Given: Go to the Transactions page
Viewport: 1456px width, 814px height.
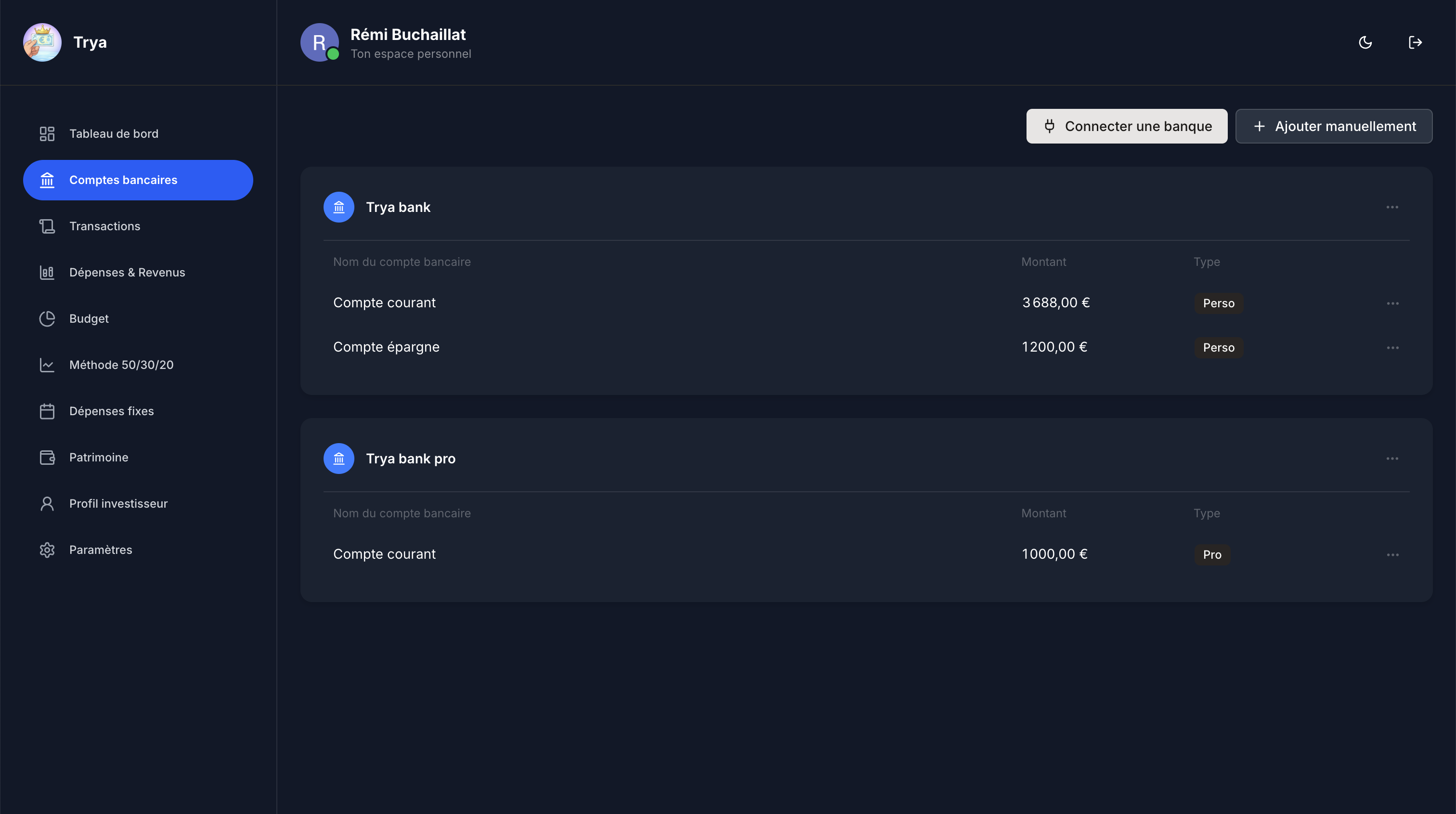Looking at the screenshot, I should [x=104, y=226].
